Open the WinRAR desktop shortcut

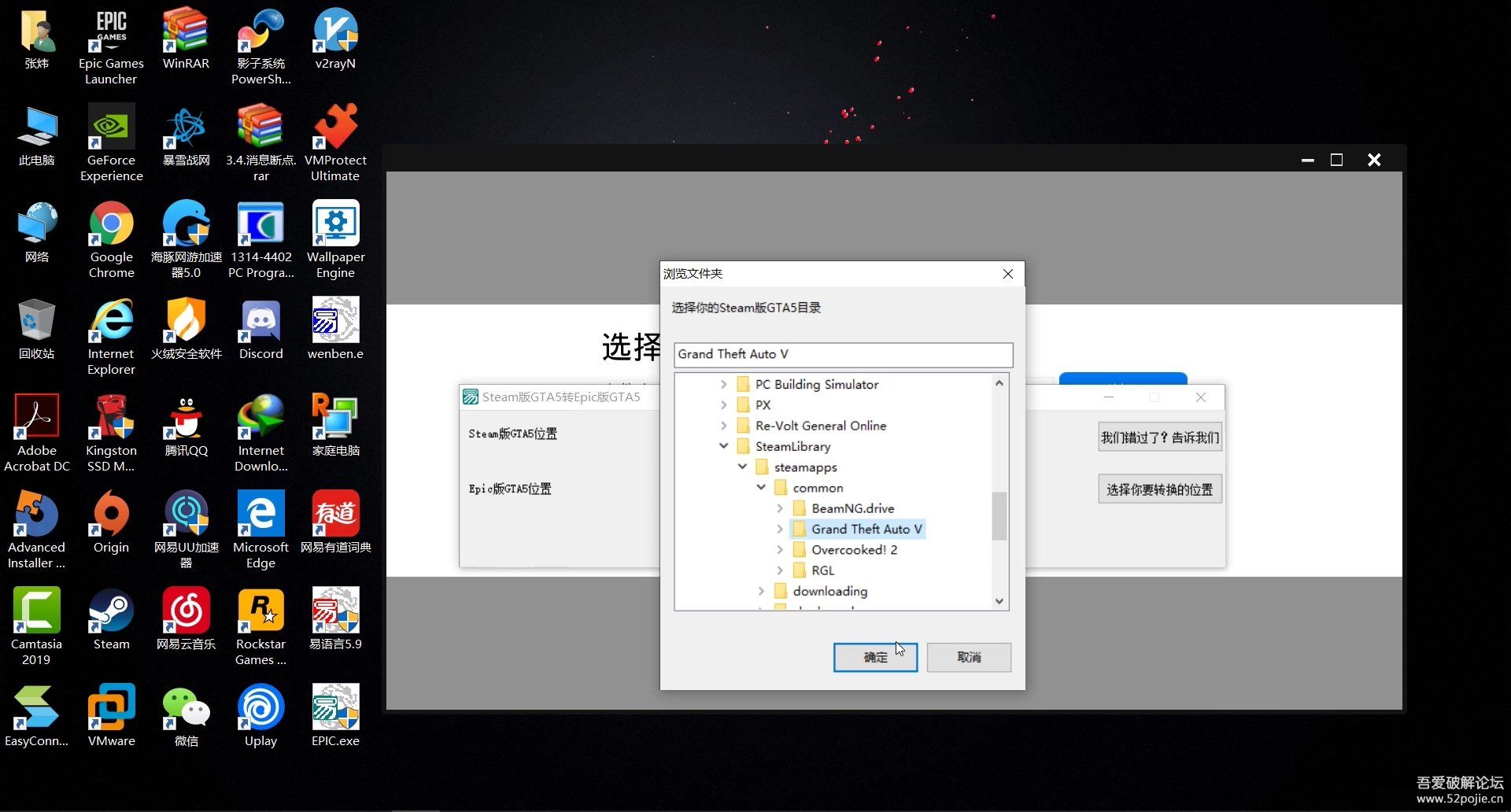point(186,39)
